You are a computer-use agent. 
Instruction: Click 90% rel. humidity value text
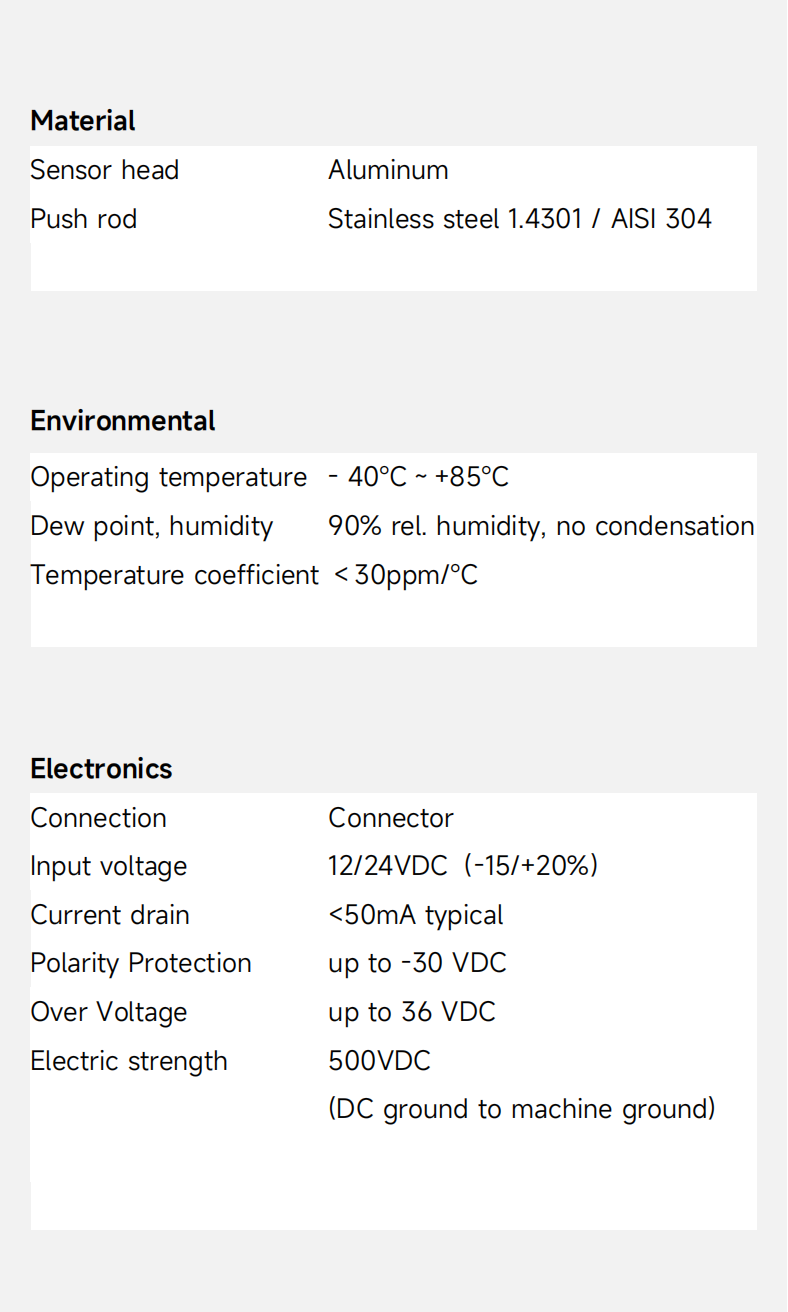coord(540,526)
